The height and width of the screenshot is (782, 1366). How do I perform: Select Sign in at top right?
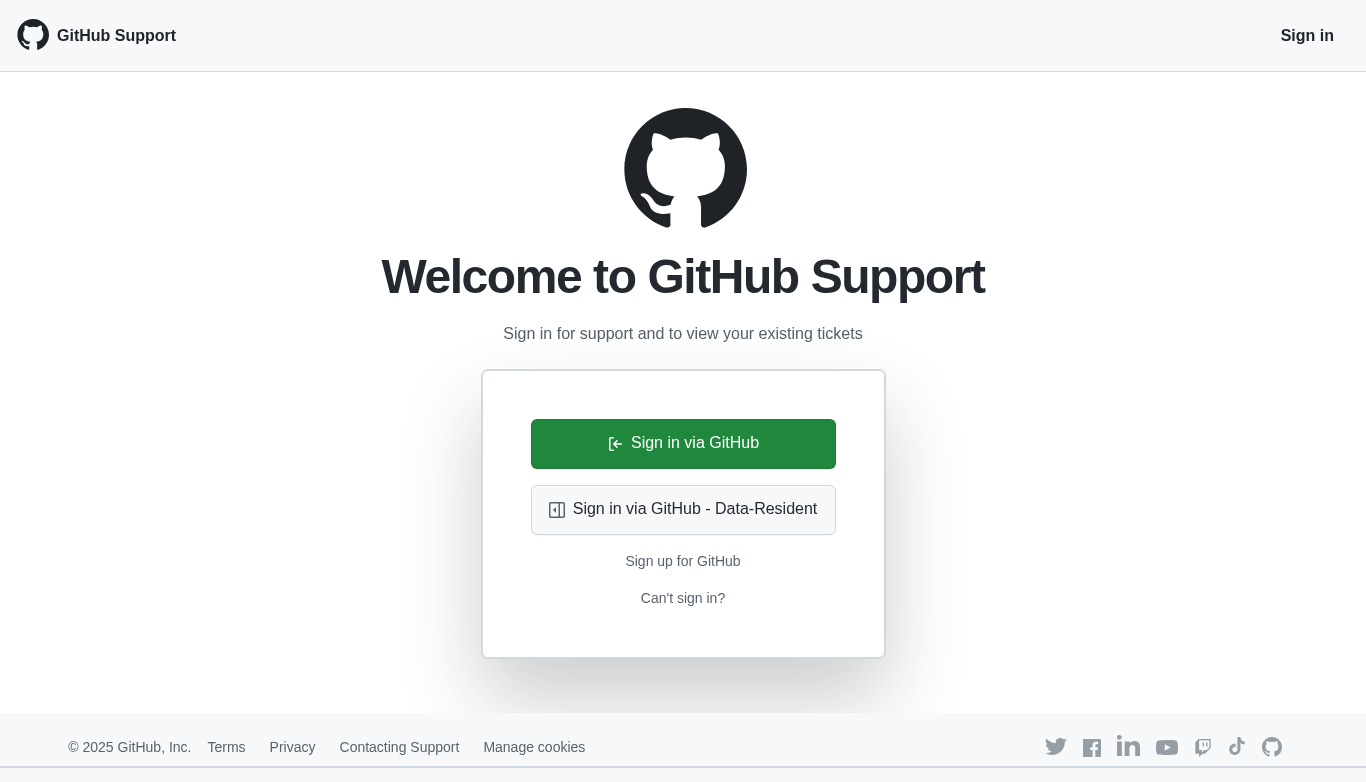click(1307, 36)
